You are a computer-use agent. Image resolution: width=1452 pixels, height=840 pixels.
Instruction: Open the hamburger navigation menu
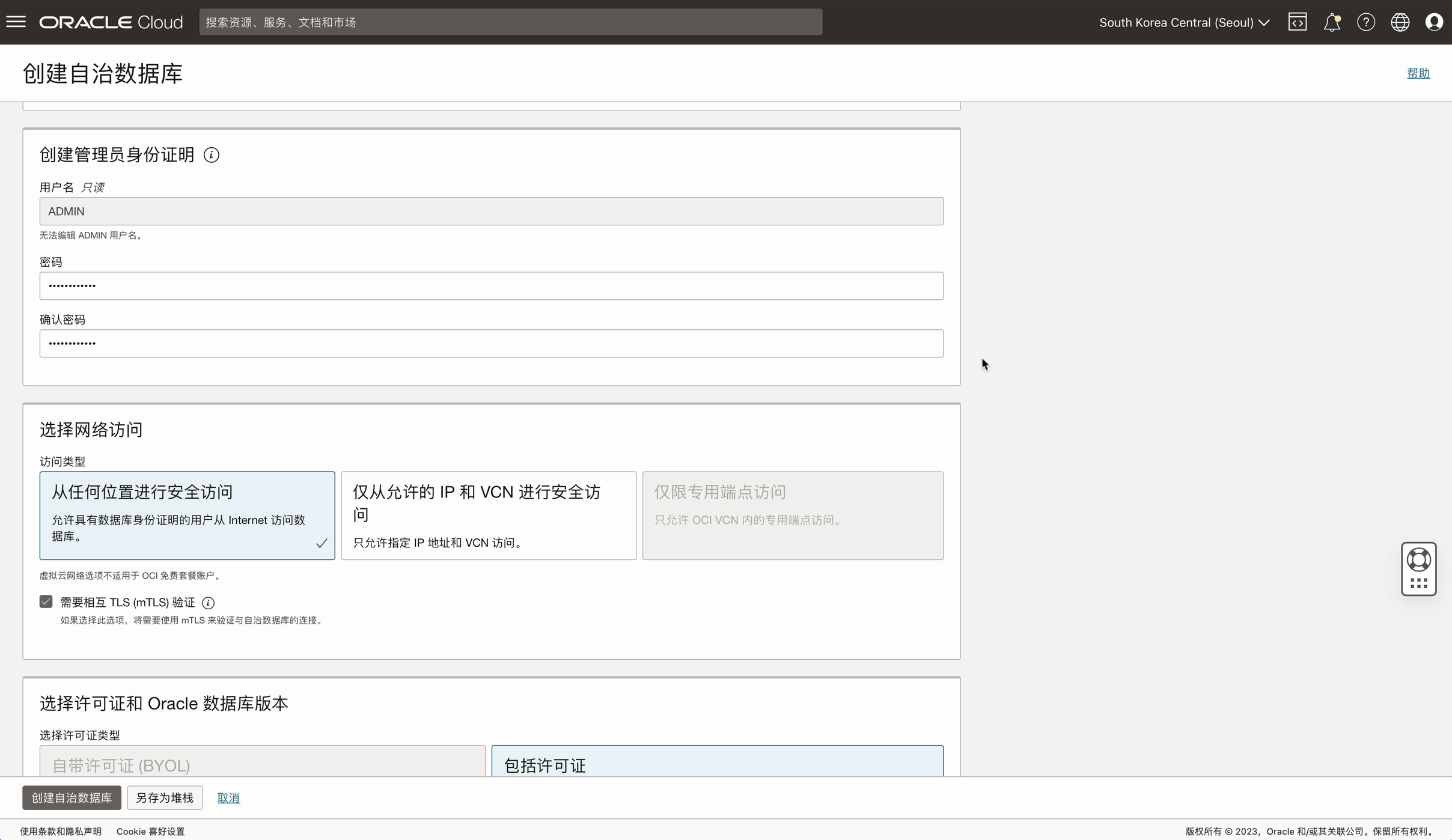click(x=16, y=22)
